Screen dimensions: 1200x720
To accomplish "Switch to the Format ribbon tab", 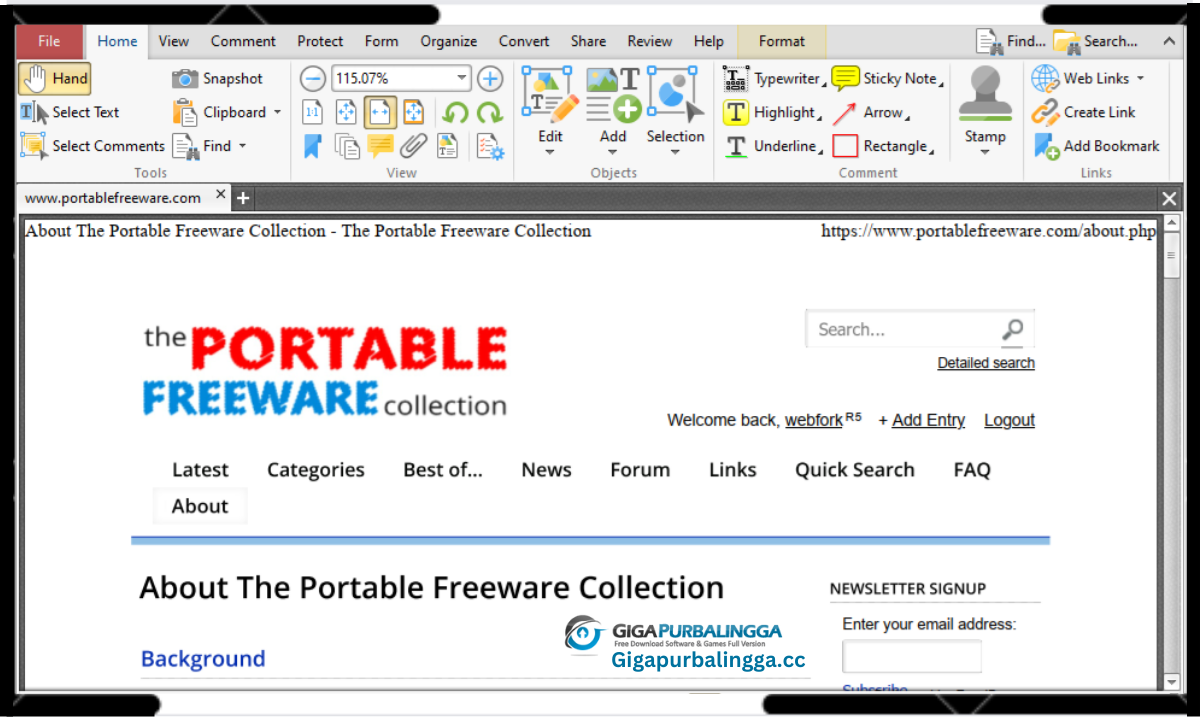I will tap(782, 41).
